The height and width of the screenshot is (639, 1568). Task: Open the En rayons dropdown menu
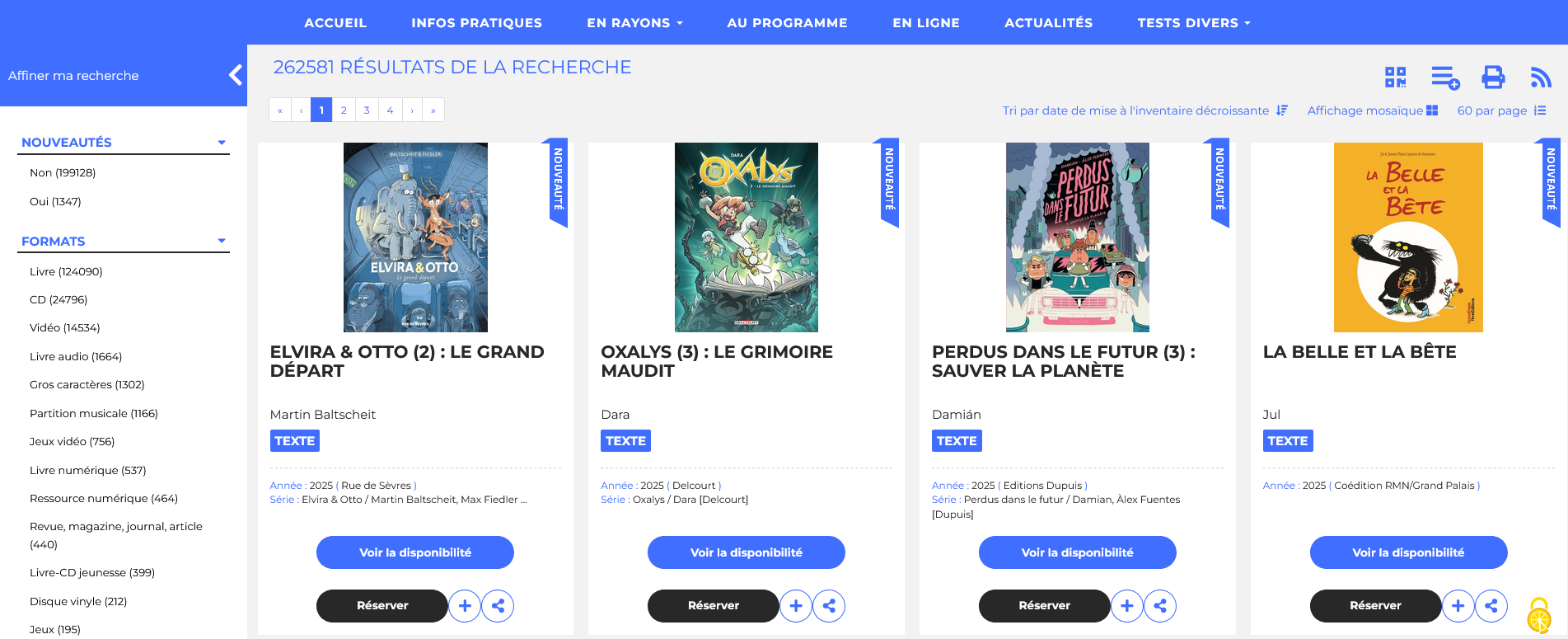634,23
